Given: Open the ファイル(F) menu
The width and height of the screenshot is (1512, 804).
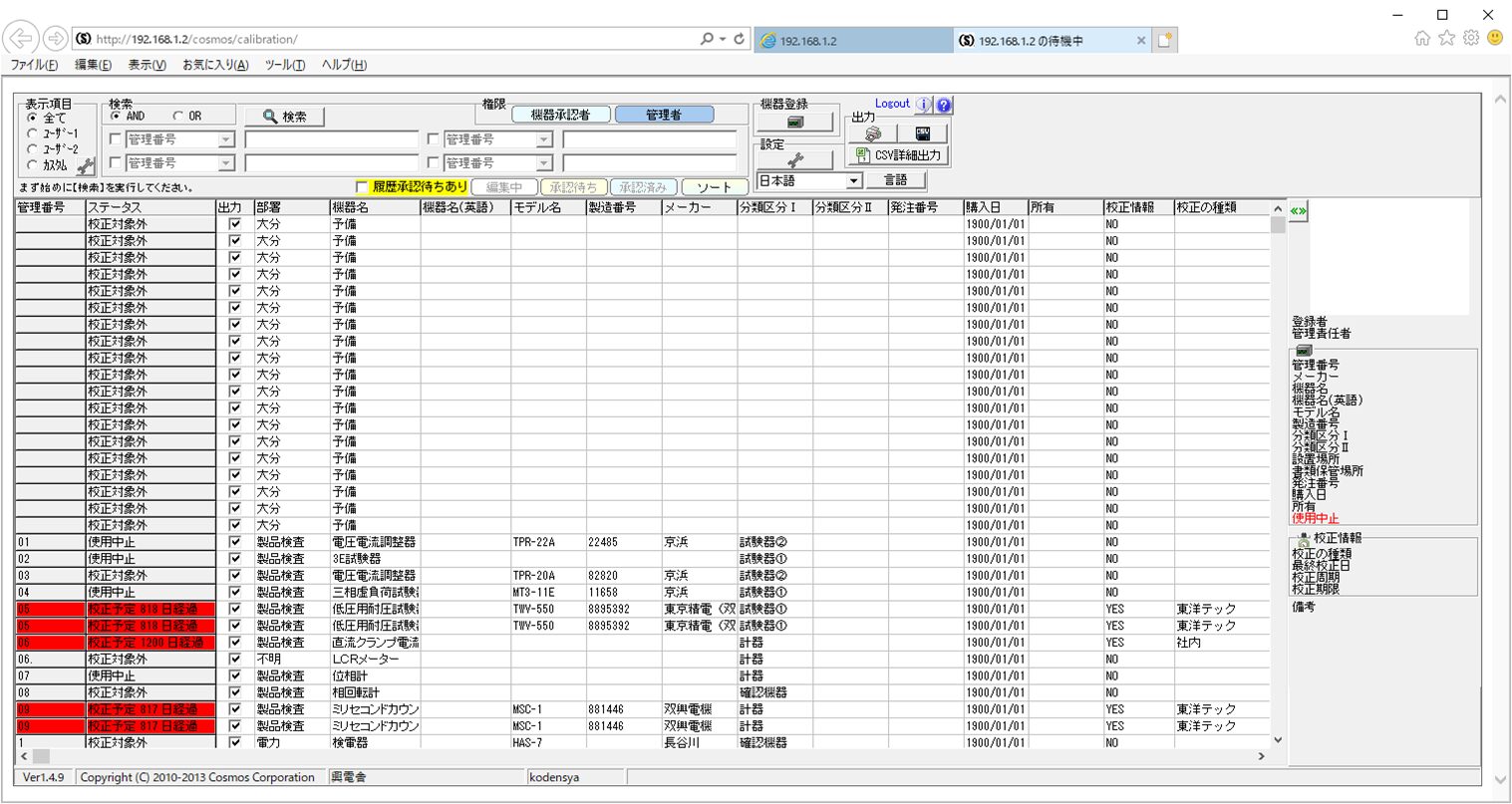Looking at the screenshot, I should point(34,65).
